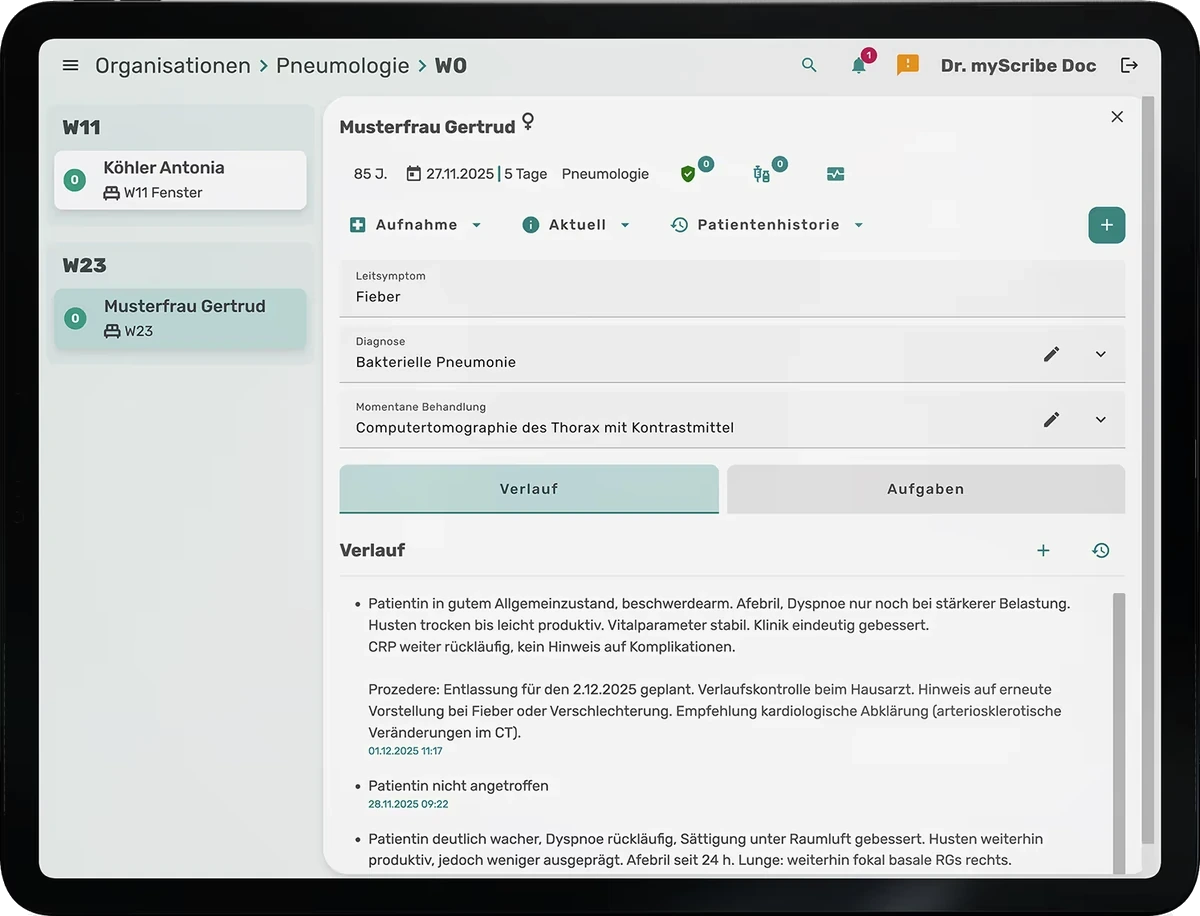Click the Verlauf notes inner scrollbar

click(x=1118, y=735)
